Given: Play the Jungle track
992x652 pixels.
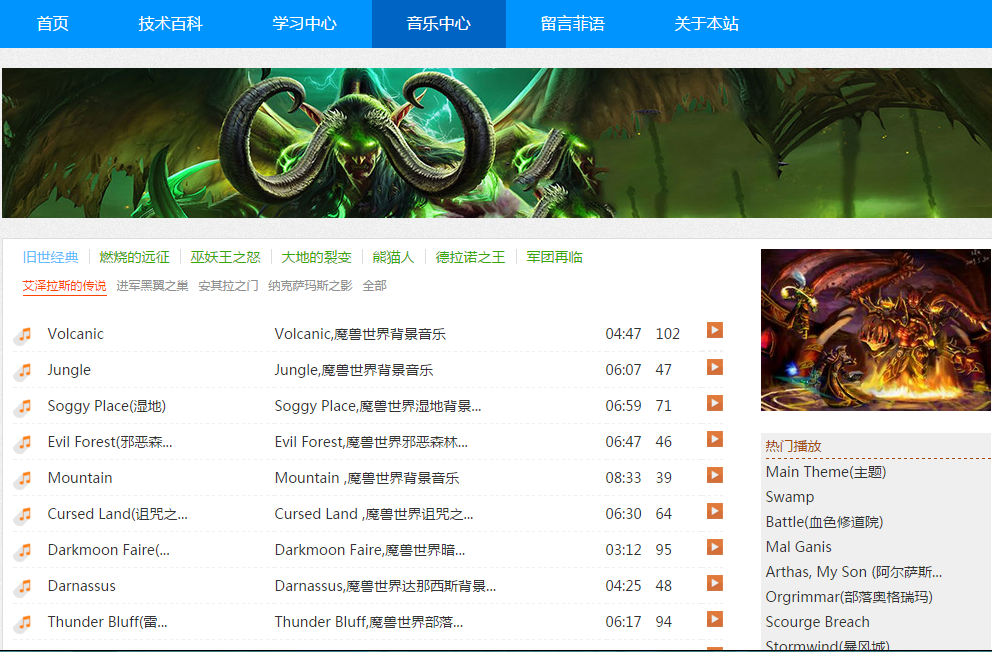Looking at the screenshot, I should (715, 367).
